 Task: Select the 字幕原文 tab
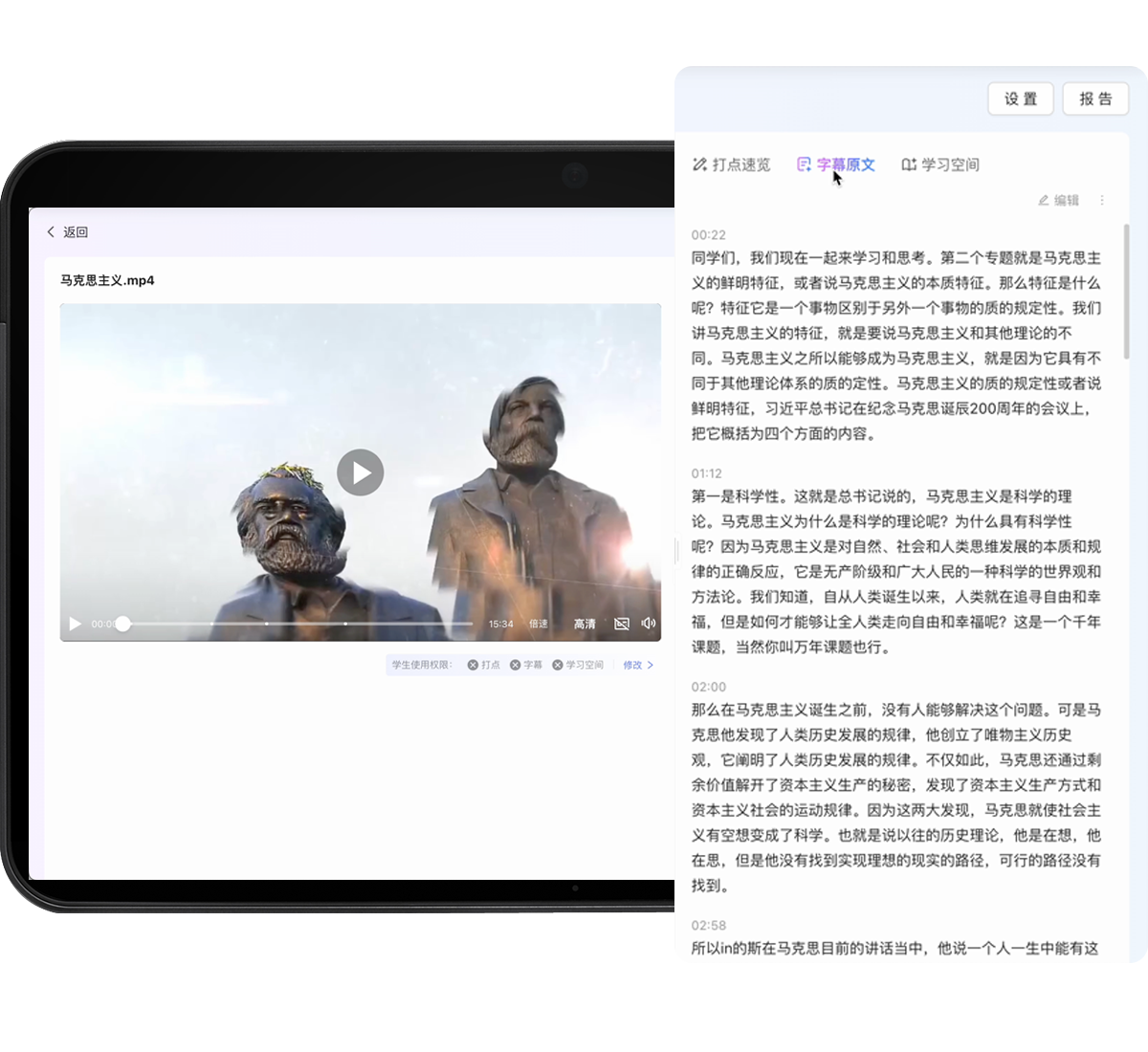[x=836, y=164]
